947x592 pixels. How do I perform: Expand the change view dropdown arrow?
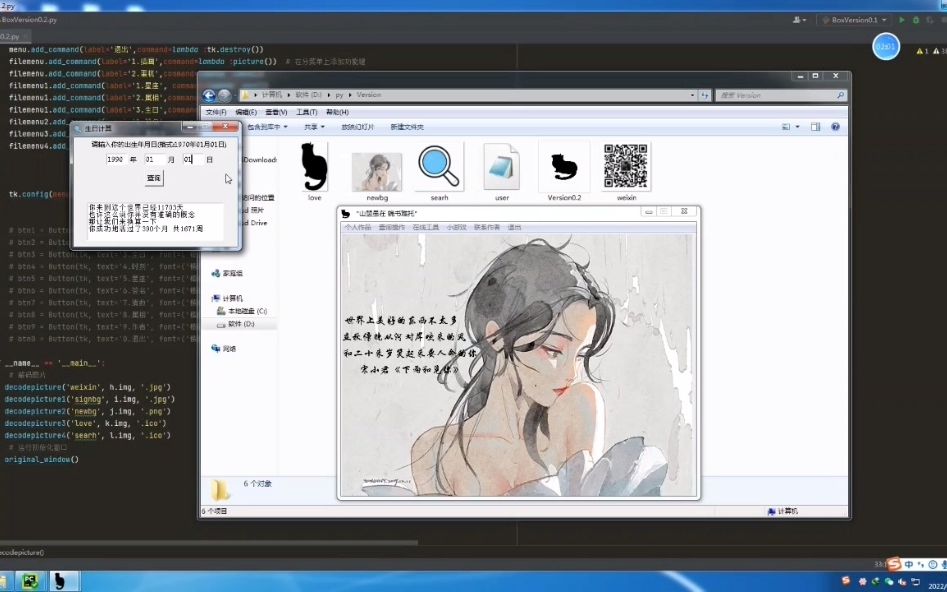[x=797, y=126]
